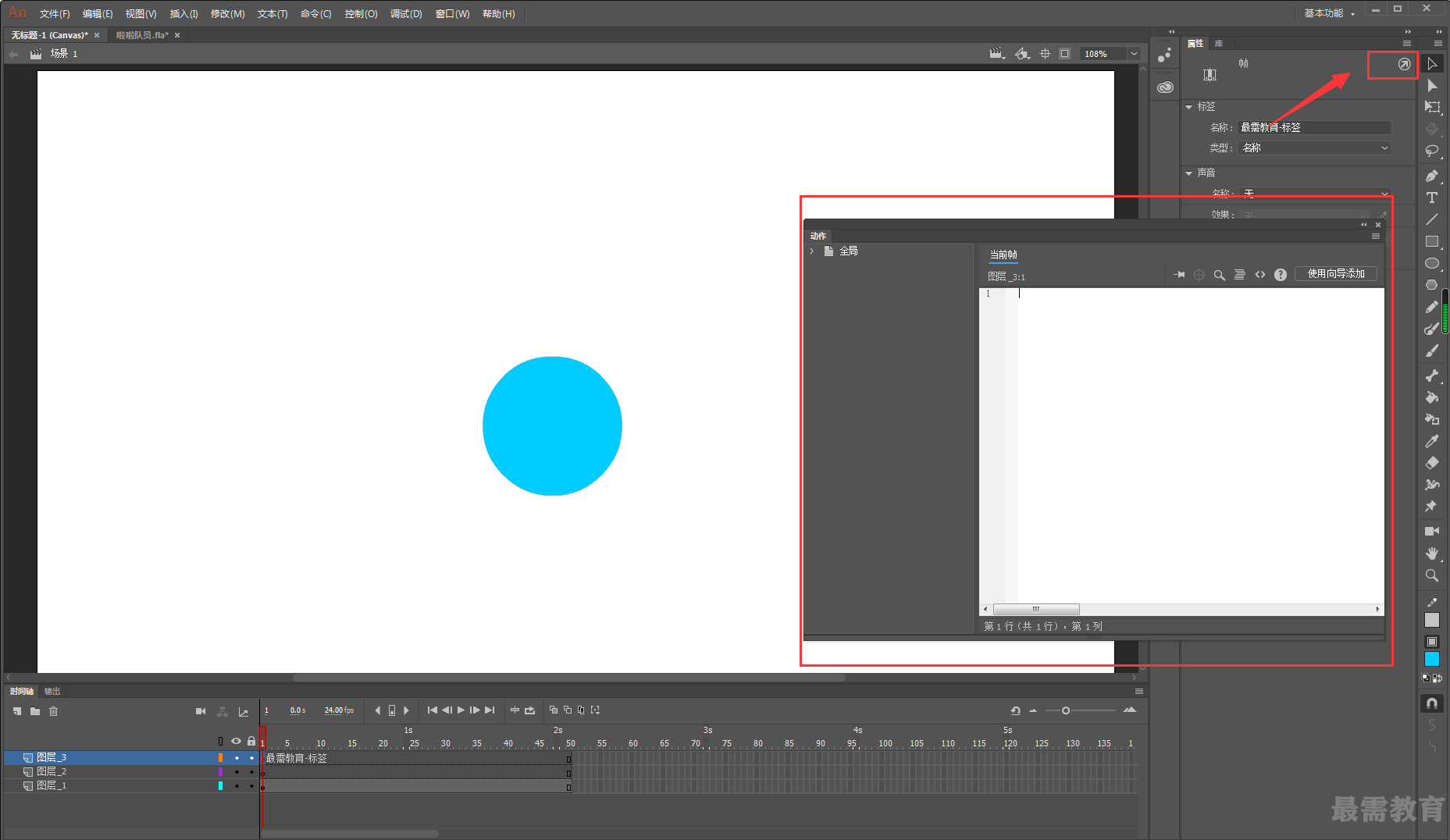Toggle the lock-all-layers header icon

[x=251, y=741]
